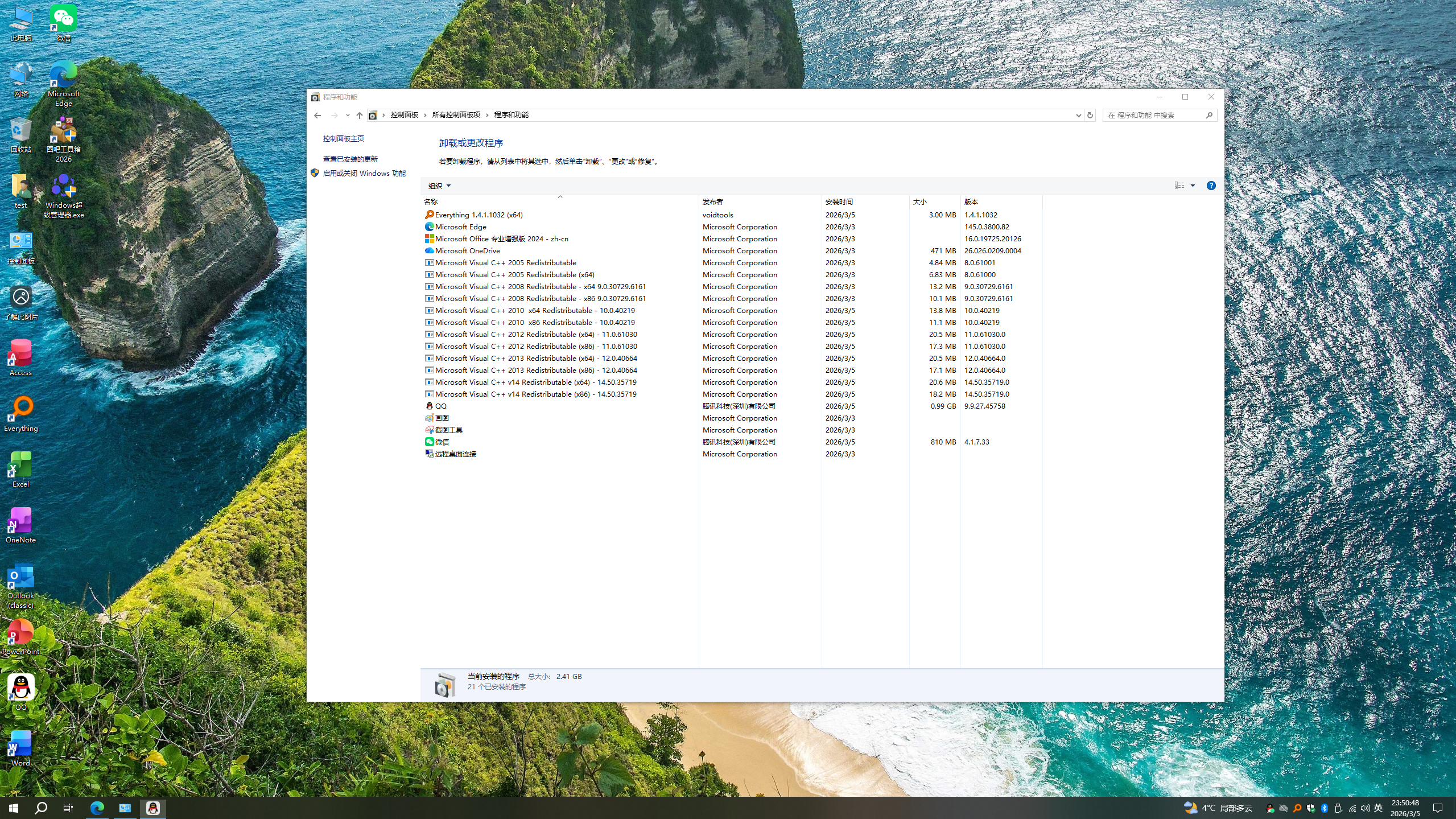Screen dimensions: 1456x819
Task: Select the Microsoft OneDrive cloud icon
Action: pos(429,250)
